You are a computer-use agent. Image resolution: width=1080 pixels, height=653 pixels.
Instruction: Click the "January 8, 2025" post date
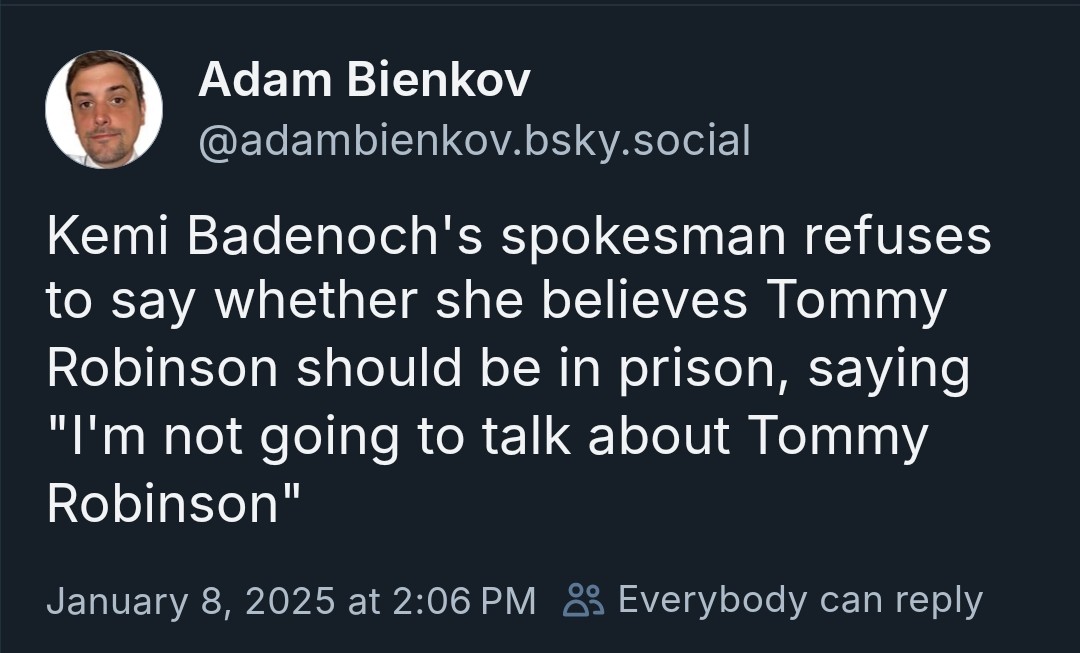[x=190, y=600]
